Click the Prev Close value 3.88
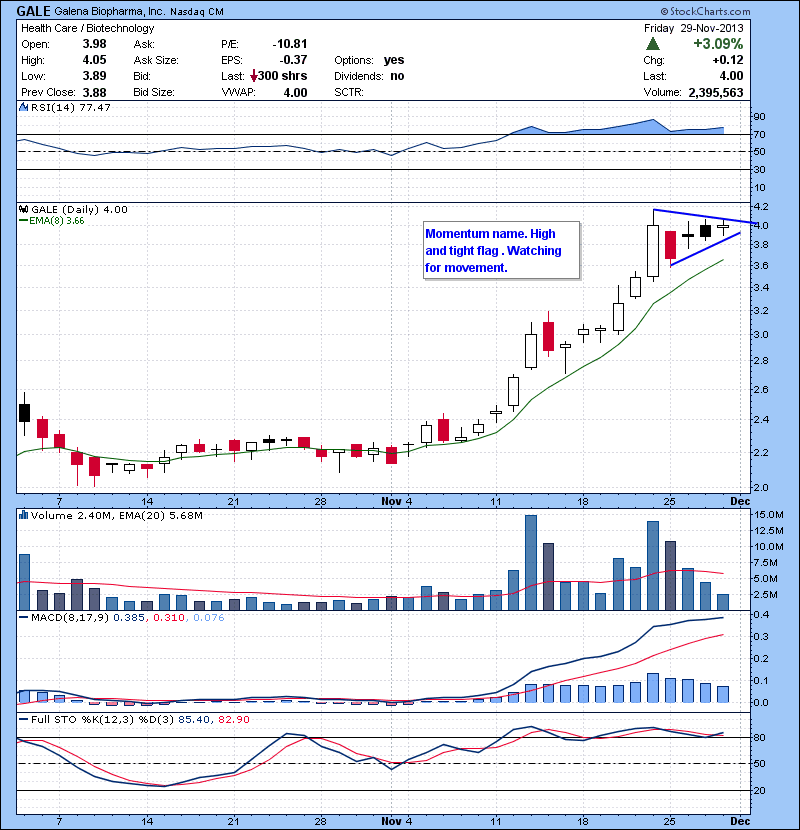 [94, 92]
